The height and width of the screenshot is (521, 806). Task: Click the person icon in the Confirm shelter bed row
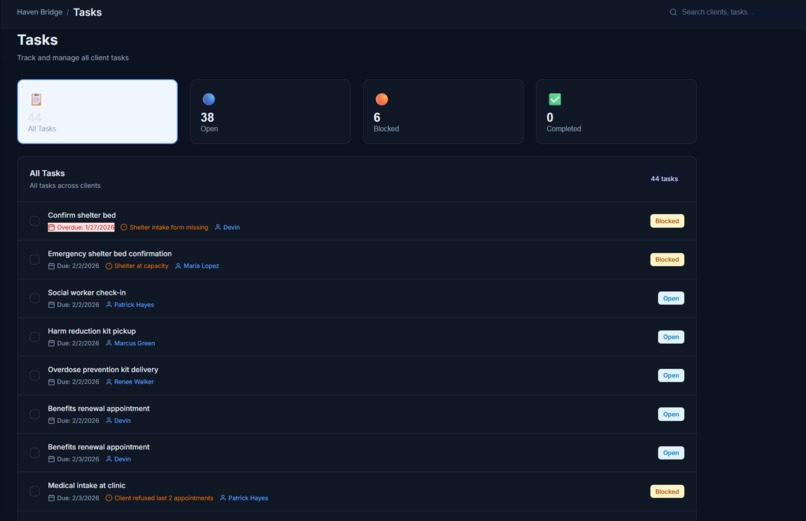click(x=217, y=227)
